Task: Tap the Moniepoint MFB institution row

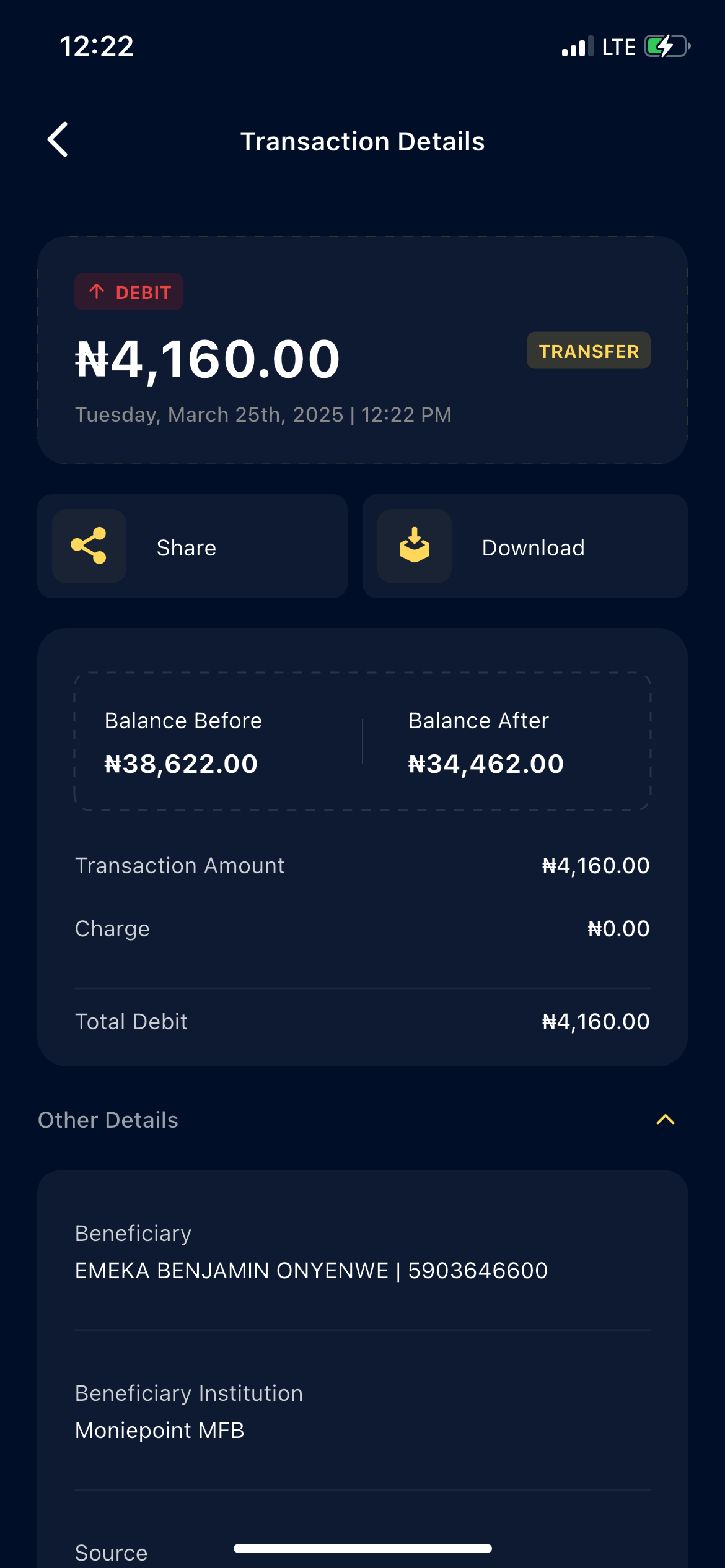Action: coord(160,1431)
